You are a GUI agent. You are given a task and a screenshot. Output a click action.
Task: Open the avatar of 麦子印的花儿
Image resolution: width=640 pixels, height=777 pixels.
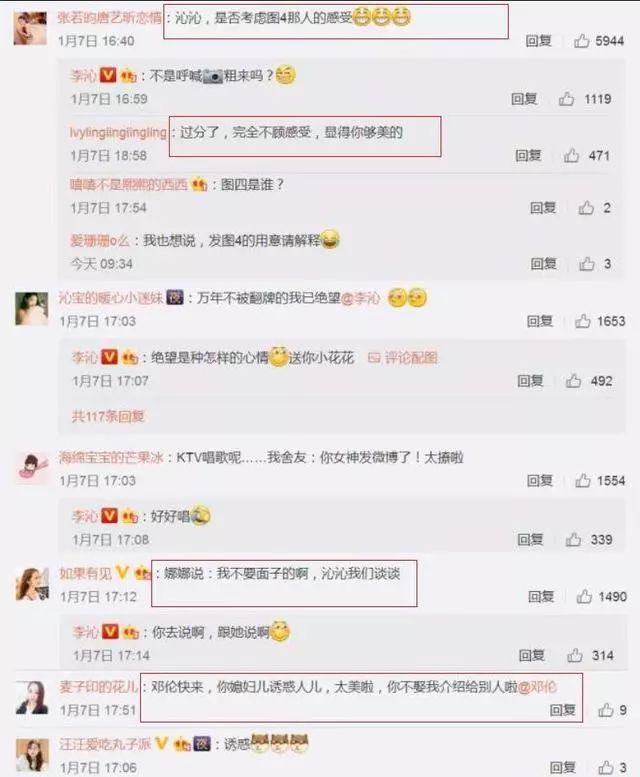32,698
